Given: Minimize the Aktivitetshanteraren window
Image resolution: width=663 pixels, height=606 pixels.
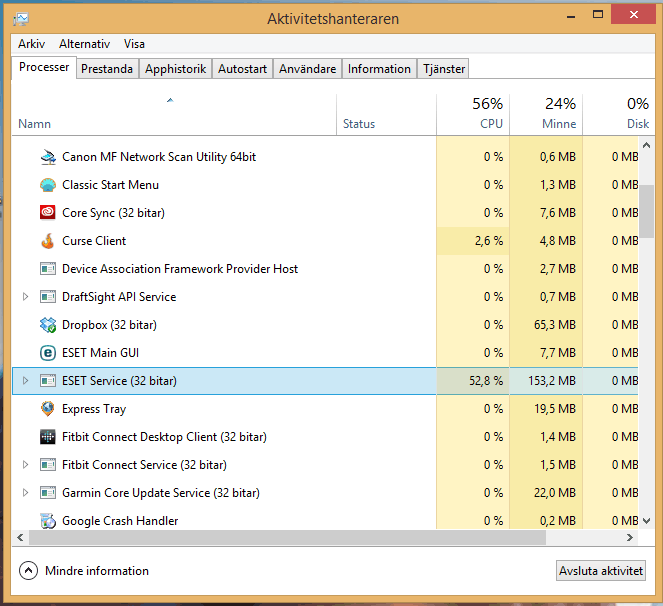Looking at the screenshot, I should click(x=571, y=16).
